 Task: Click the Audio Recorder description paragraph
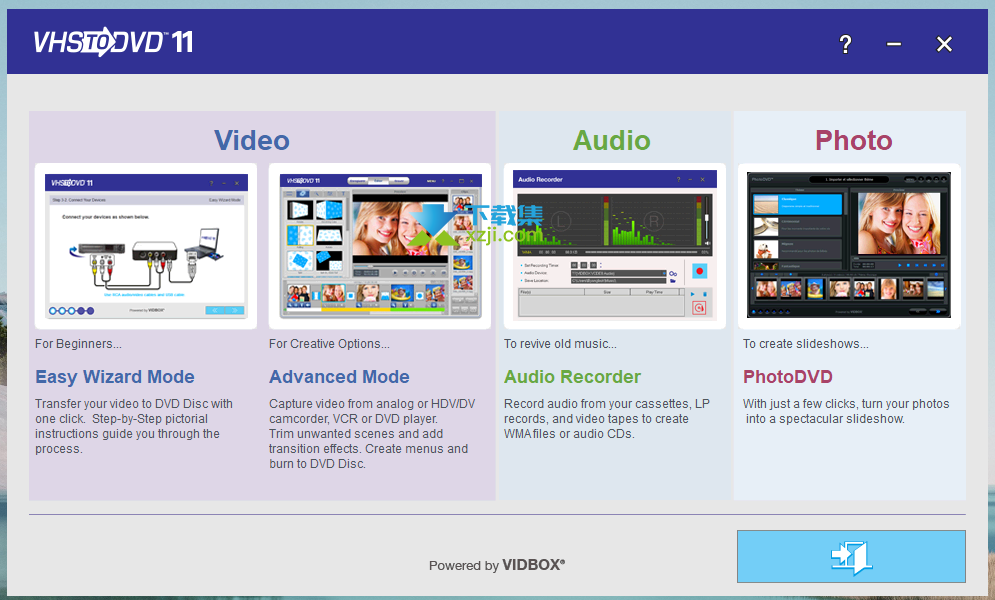click(x=607, y=419)
